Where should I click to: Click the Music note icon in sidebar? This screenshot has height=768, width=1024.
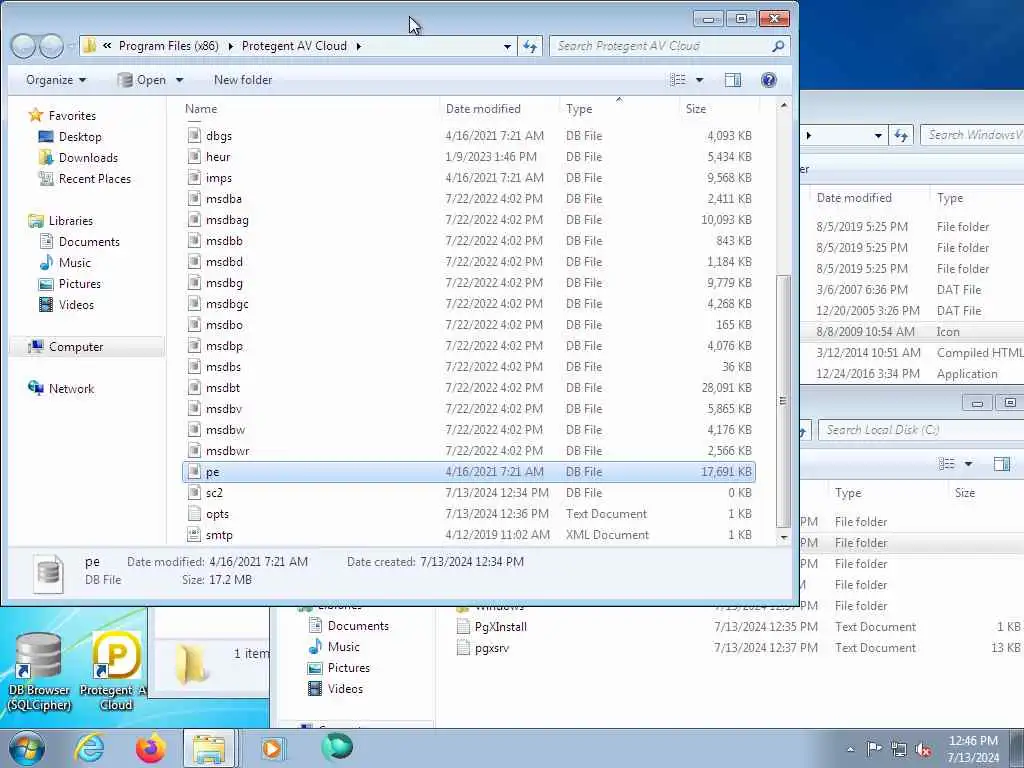click(x=46, y=263)
